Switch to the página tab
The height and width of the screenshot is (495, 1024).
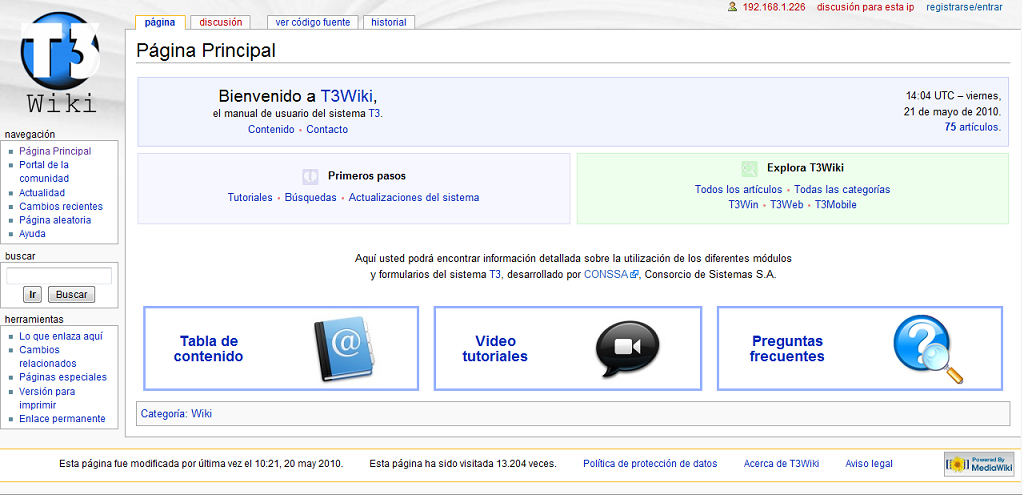click(x=160, y=22)
